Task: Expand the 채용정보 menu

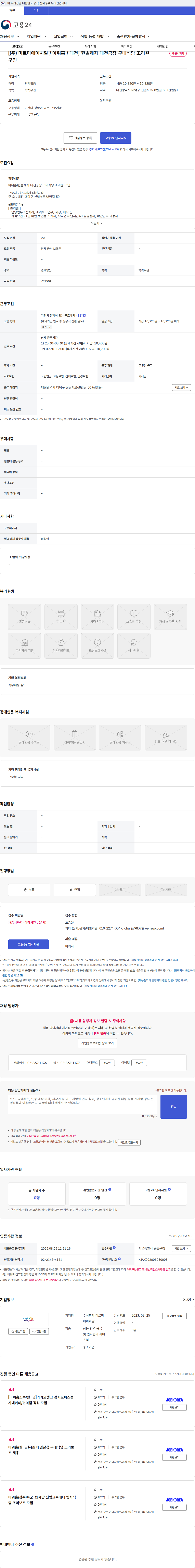Action: coord(10,37)
